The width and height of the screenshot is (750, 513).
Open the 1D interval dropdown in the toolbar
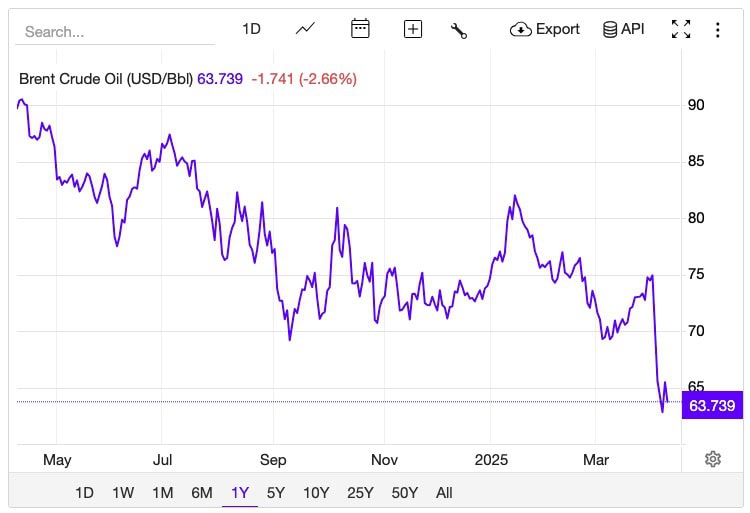[251, 29]
